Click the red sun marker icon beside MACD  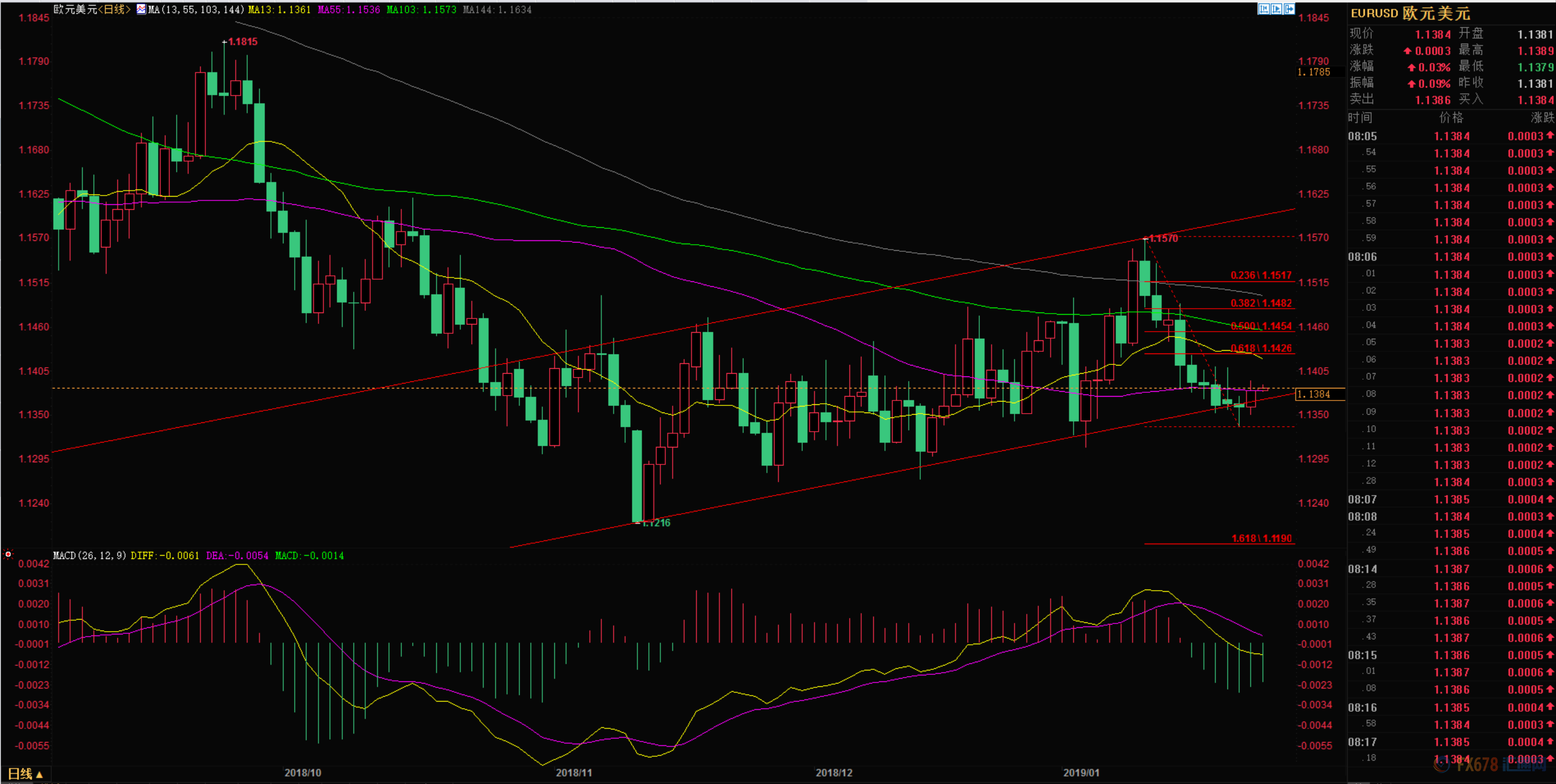(x=8, y=554)
